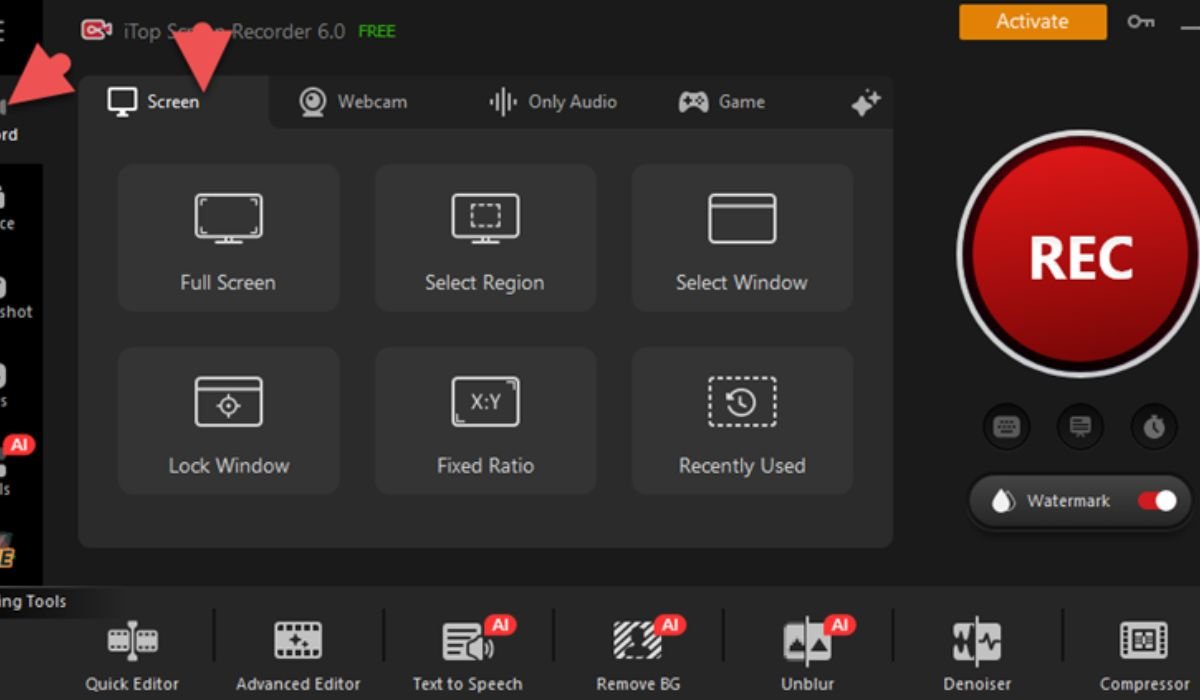This screenshot has height=700, width=1200.
Task: Choose Lock Window recording mode
Action: pos(228,421)
